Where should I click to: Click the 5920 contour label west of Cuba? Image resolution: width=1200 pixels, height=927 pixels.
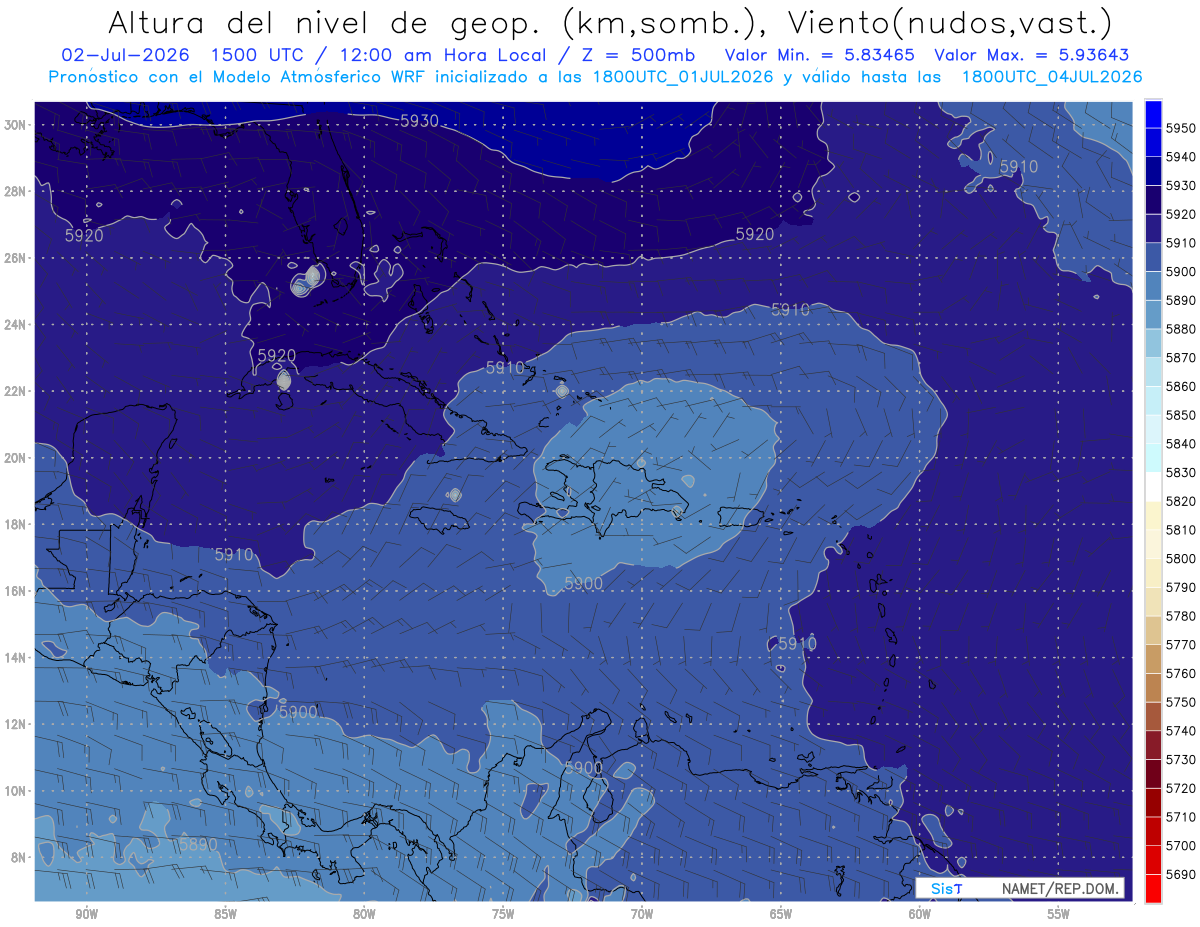277,355
